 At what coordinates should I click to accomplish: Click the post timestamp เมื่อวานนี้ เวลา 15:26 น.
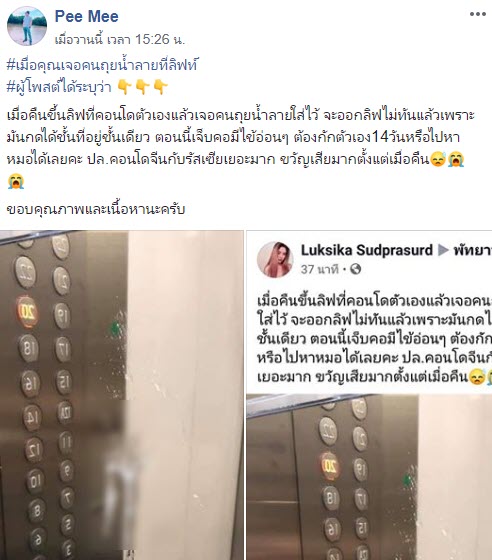[x=120, y=39]
